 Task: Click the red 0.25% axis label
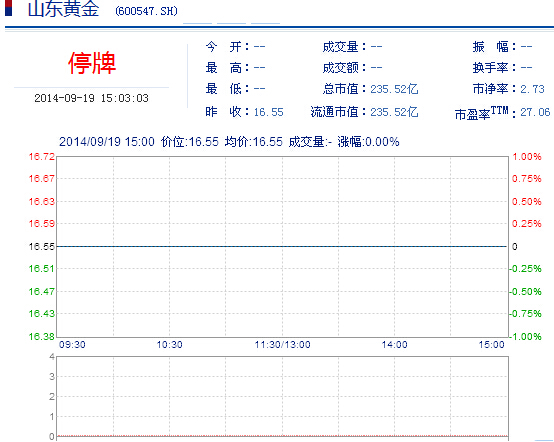[527, 223]
